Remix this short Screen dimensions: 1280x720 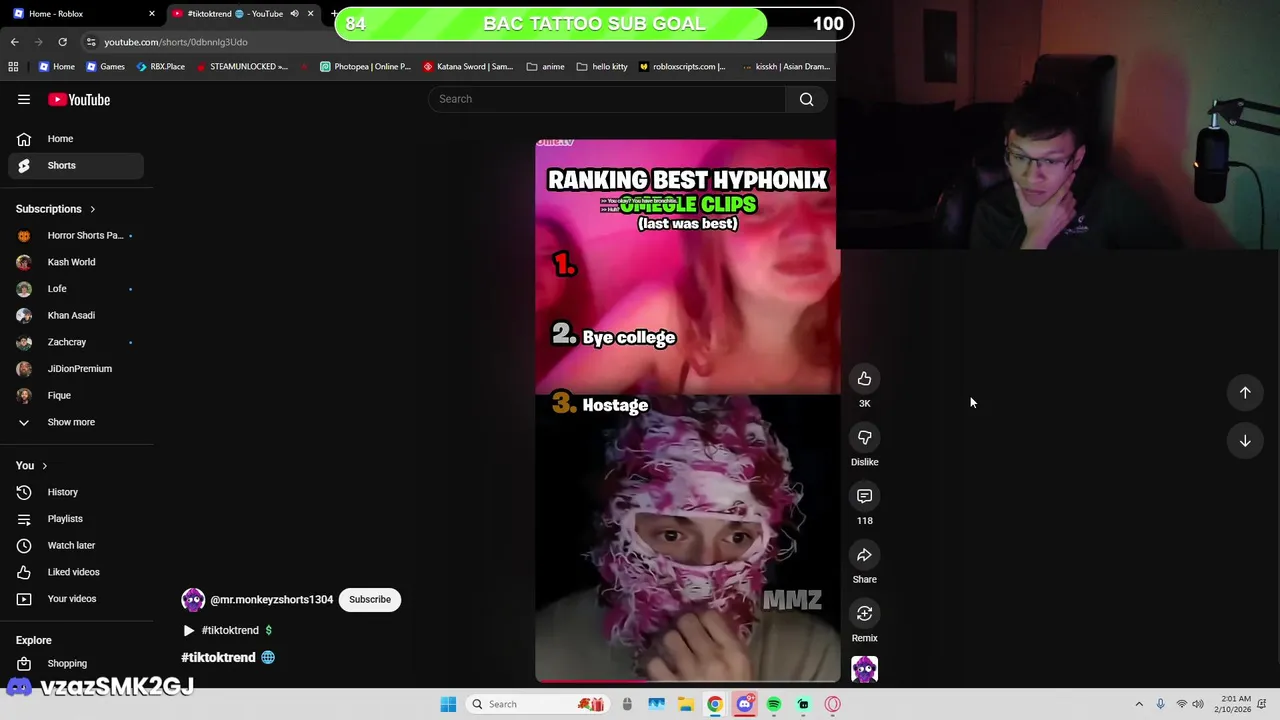[x=864, y=614]
